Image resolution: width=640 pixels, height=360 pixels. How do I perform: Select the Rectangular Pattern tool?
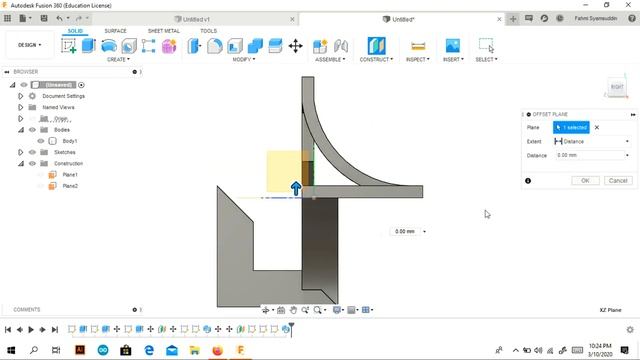pos(148,46)
